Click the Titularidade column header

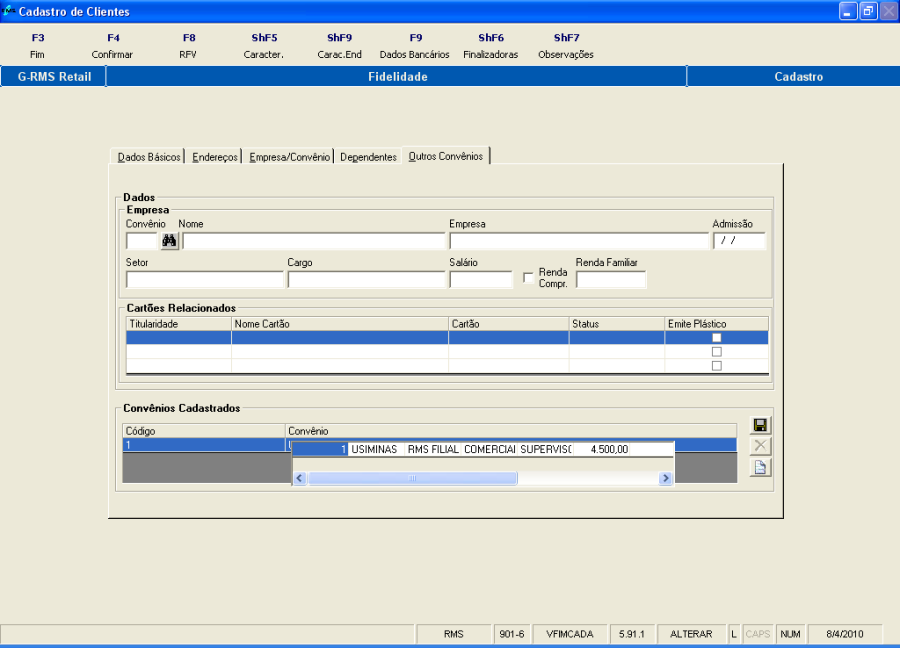click(179, 324)
